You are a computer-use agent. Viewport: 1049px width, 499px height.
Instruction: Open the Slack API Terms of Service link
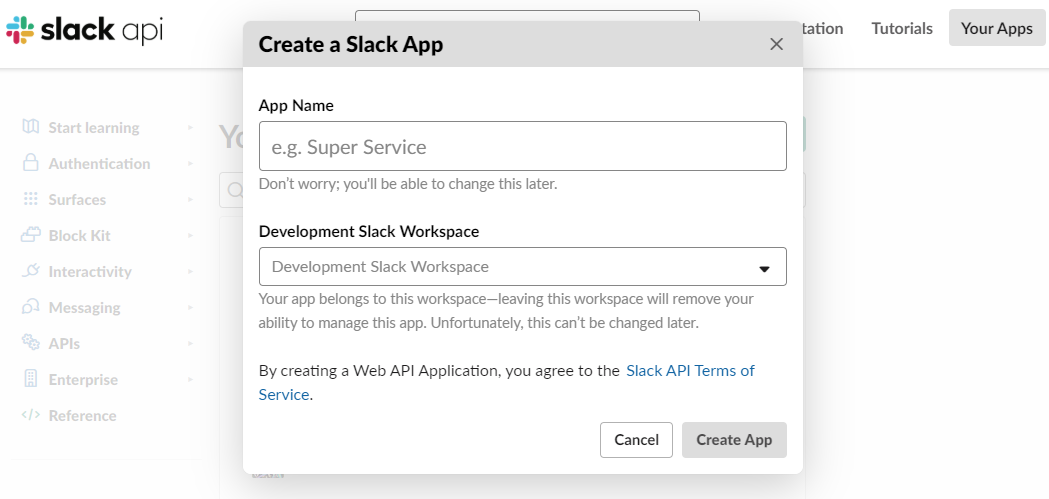tap(690, 371)
